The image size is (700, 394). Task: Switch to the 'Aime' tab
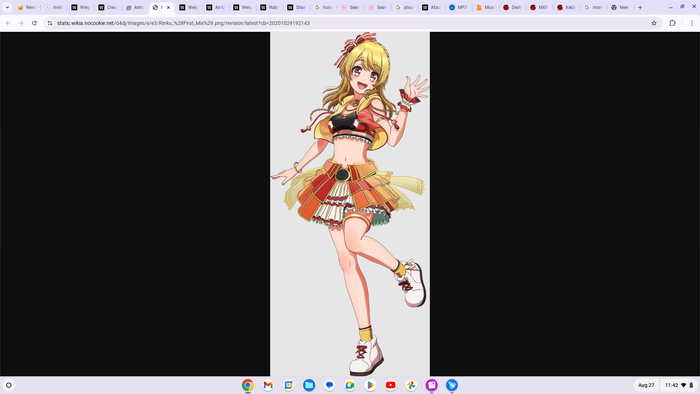coord(134,7)
